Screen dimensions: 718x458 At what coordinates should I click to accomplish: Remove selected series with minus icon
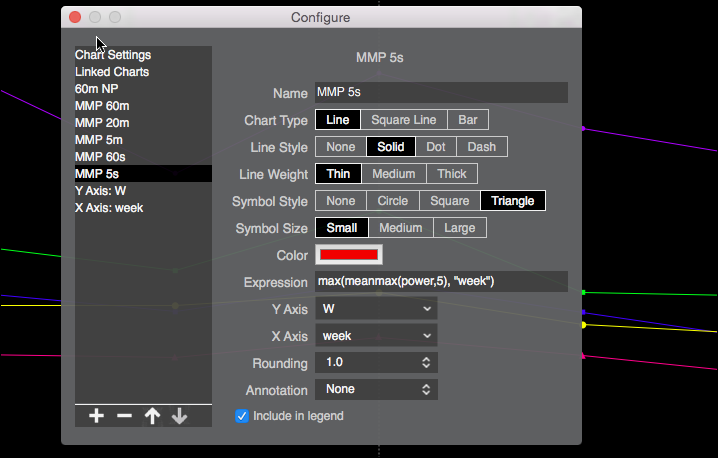point(124,416)
